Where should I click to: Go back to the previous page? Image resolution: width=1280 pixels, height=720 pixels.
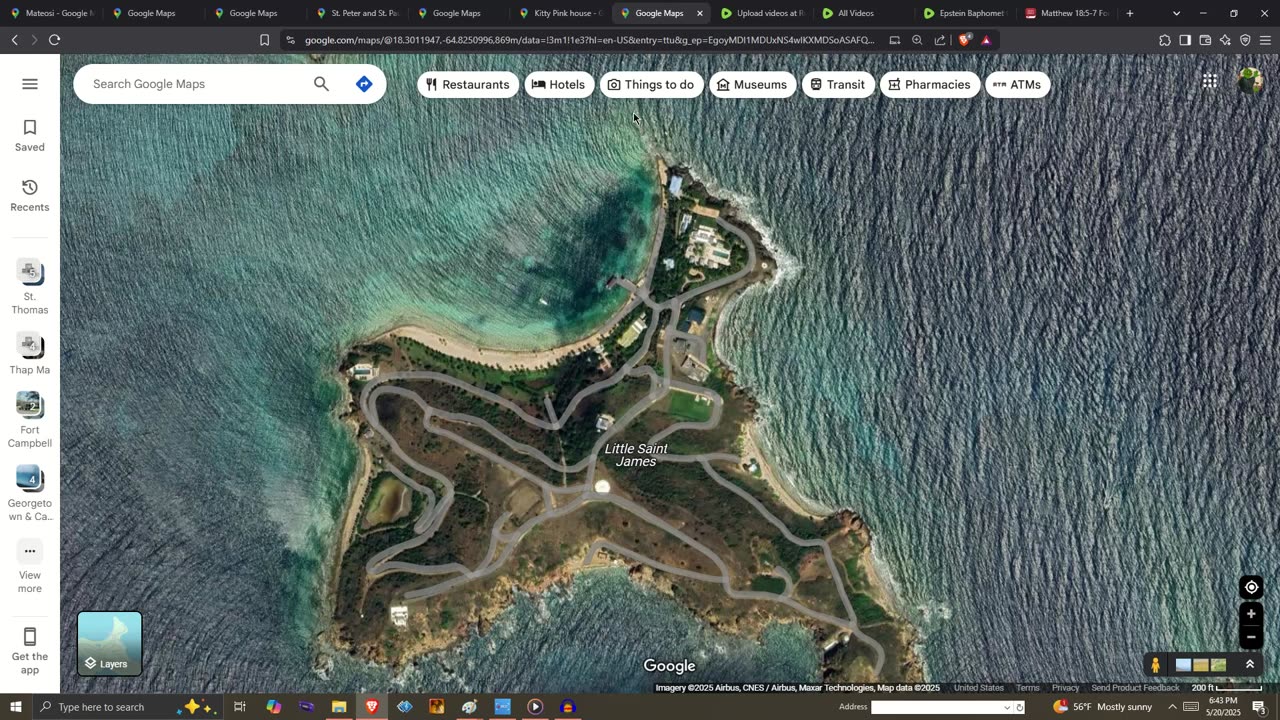tap(14, 40)
